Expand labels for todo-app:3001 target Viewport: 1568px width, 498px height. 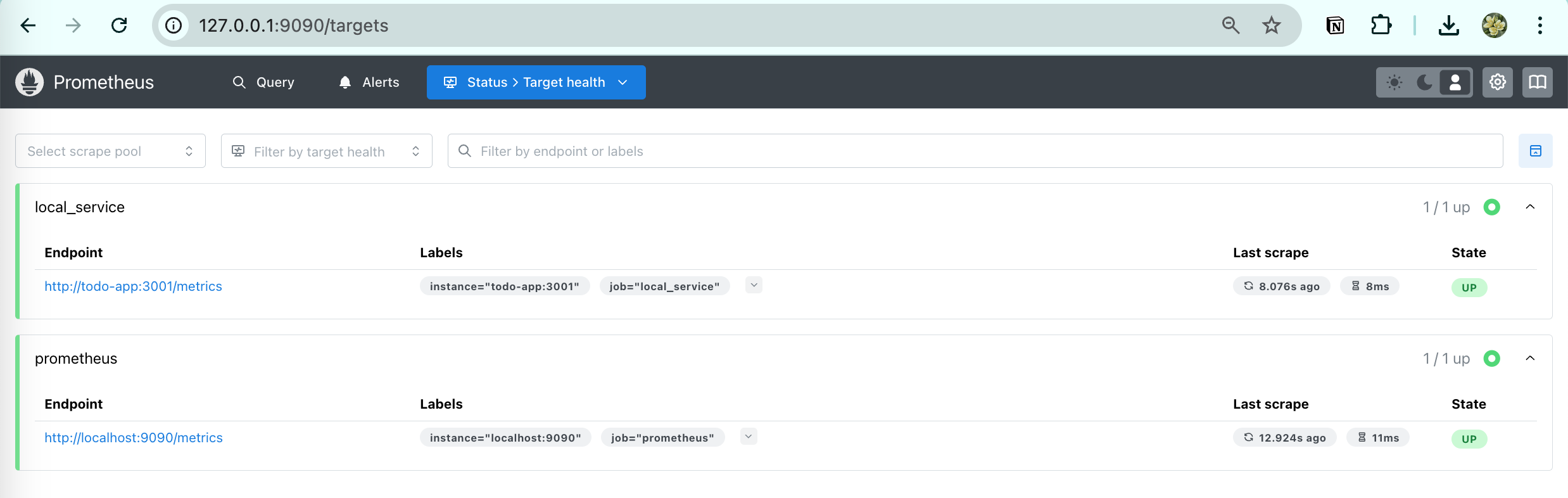(754, 285)
